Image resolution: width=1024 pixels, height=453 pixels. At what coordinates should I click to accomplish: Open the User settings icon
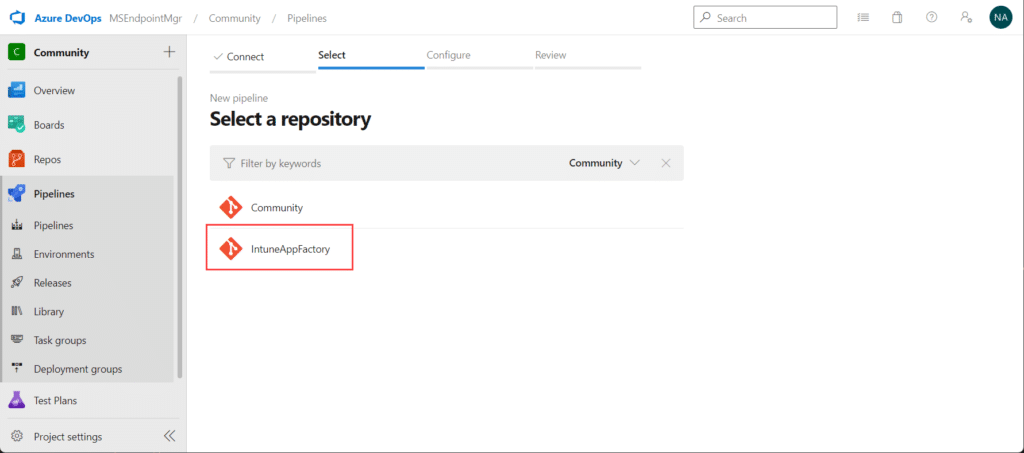coord(967,18)
